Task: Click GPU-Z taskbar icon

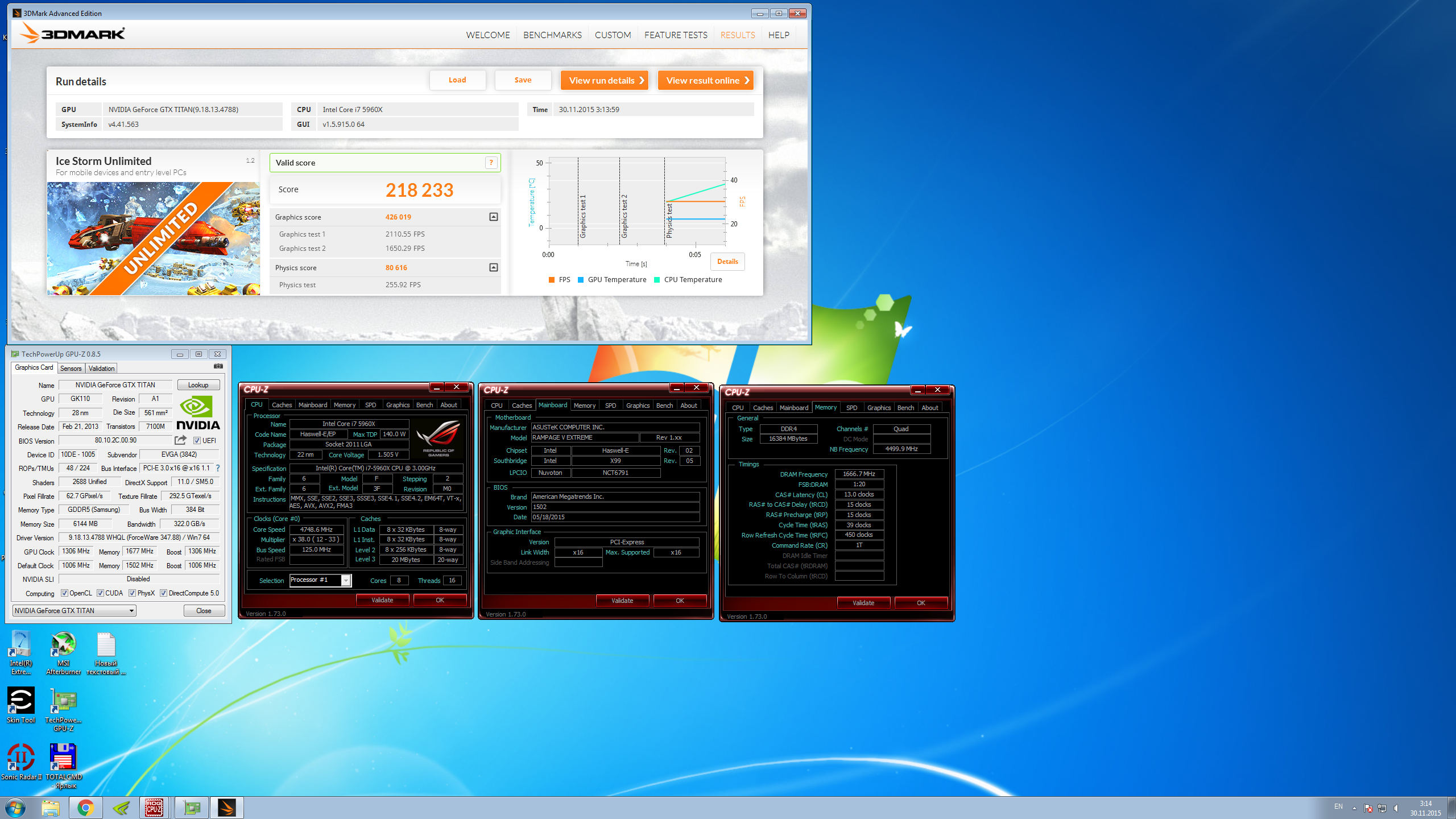Action: coord(192,808)
